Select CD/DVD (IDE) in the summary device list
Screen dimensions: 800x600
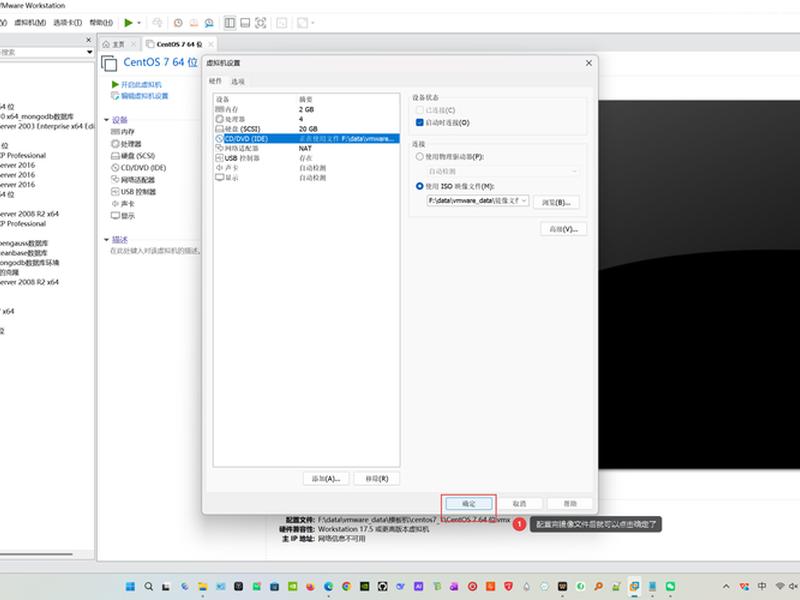138,168
